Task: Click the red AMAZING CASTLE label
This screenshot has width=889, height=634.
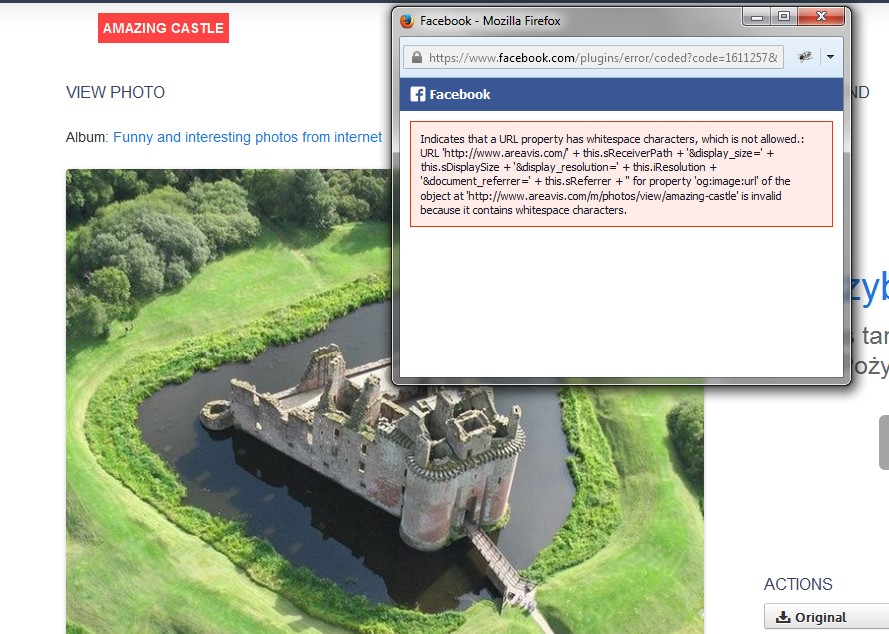Action: point(163,28)
